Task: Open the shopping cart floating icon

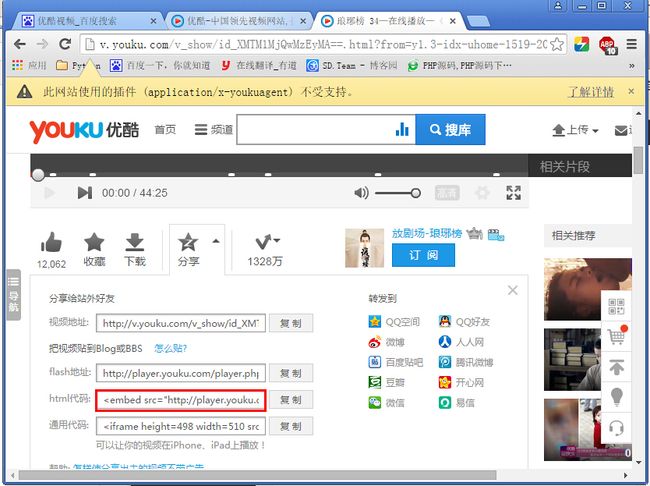Action: click(616, 336)
